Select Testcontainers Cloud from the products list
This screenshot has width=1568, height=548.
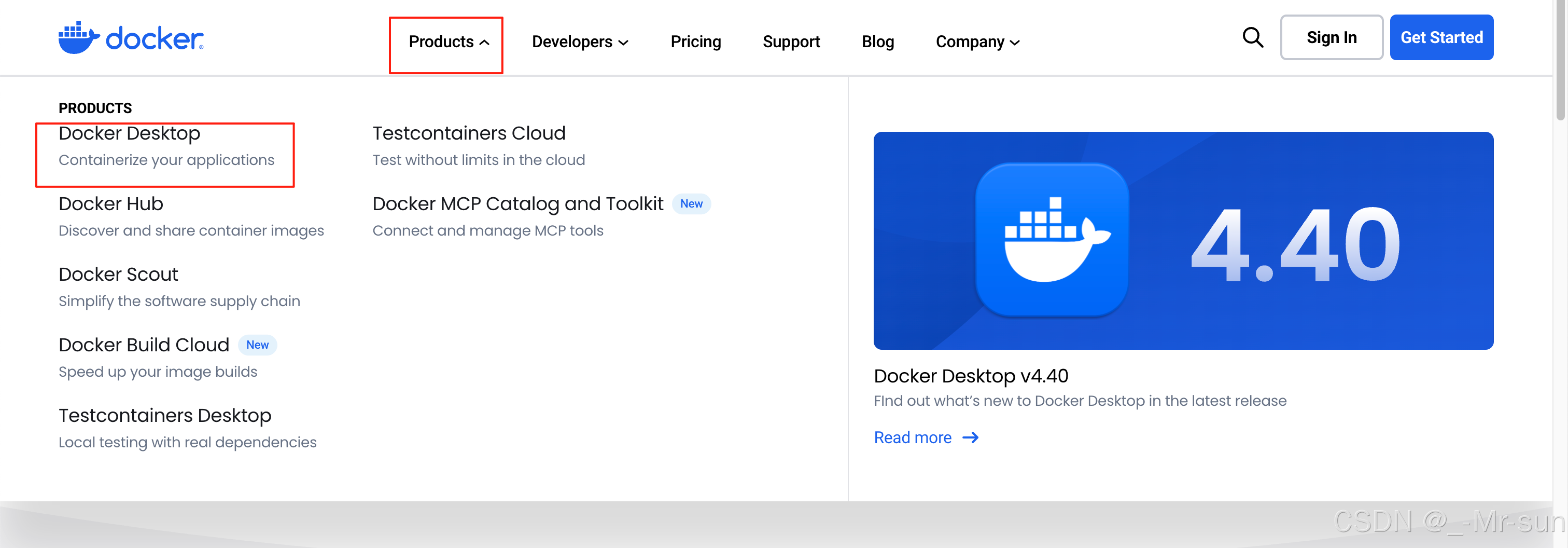coord(469,133)
